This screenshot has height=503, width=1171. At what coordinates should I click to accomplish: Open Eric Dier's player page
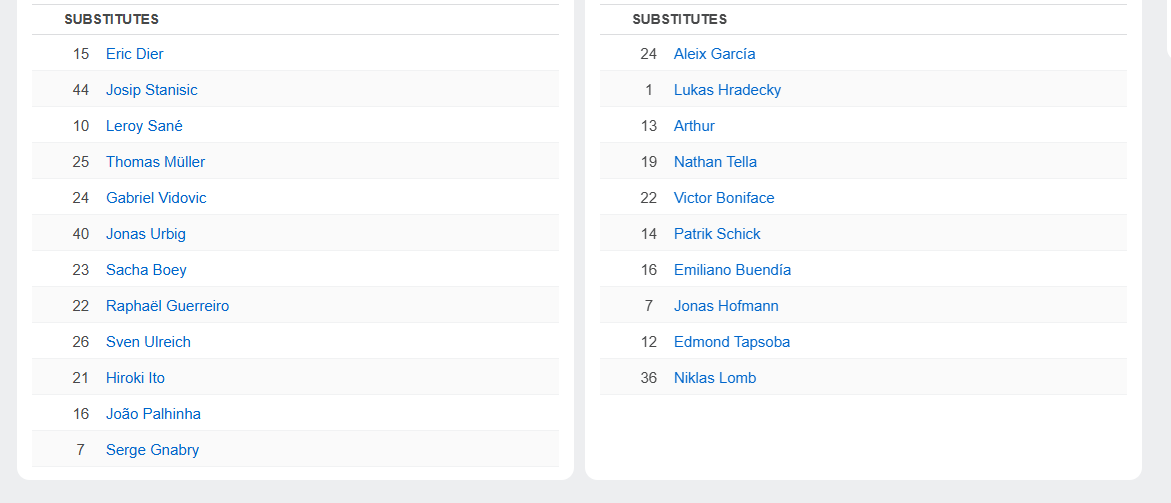[x=134, y=54]
